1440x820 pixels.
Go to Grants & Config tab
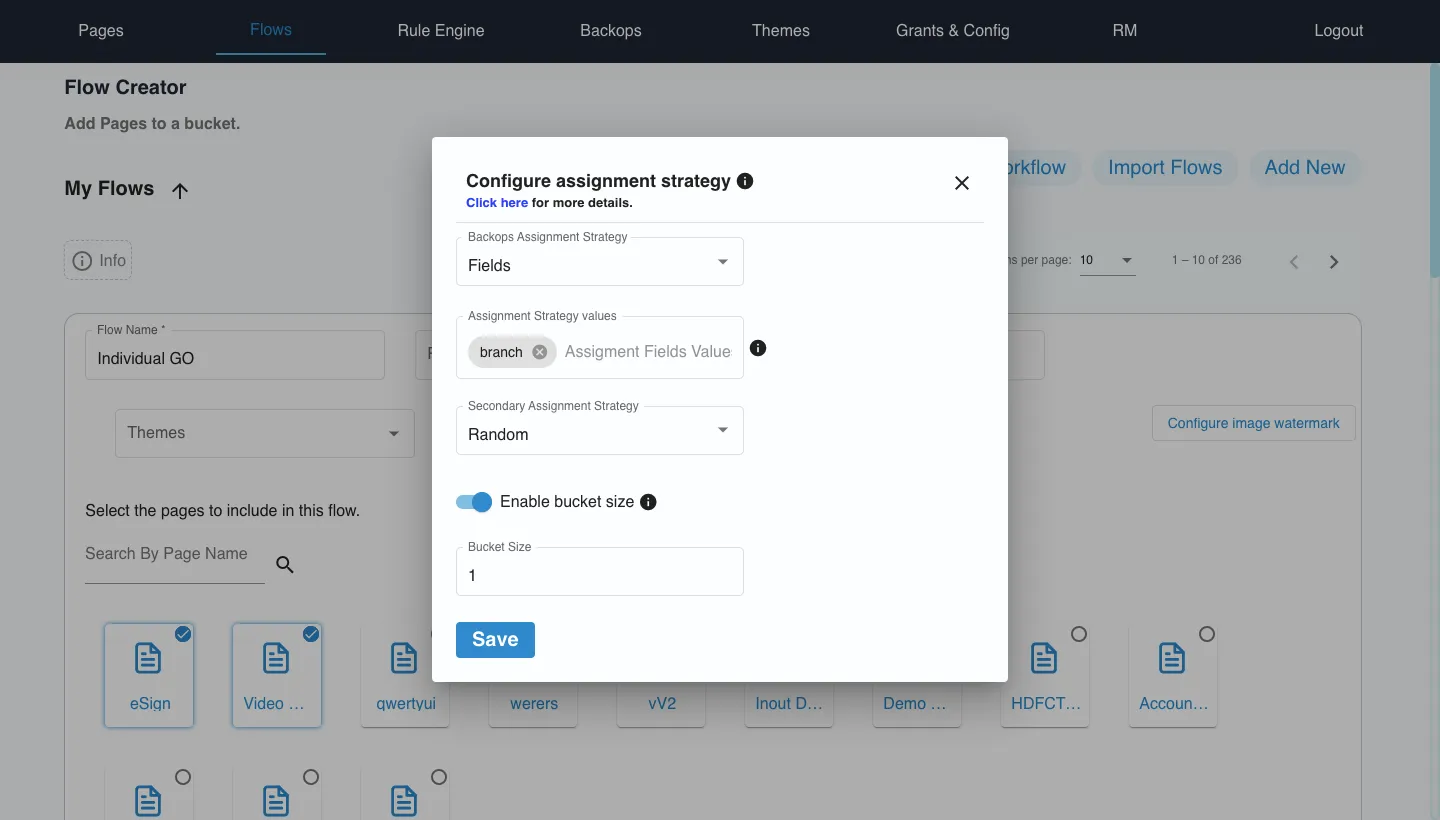pos(953,30)
